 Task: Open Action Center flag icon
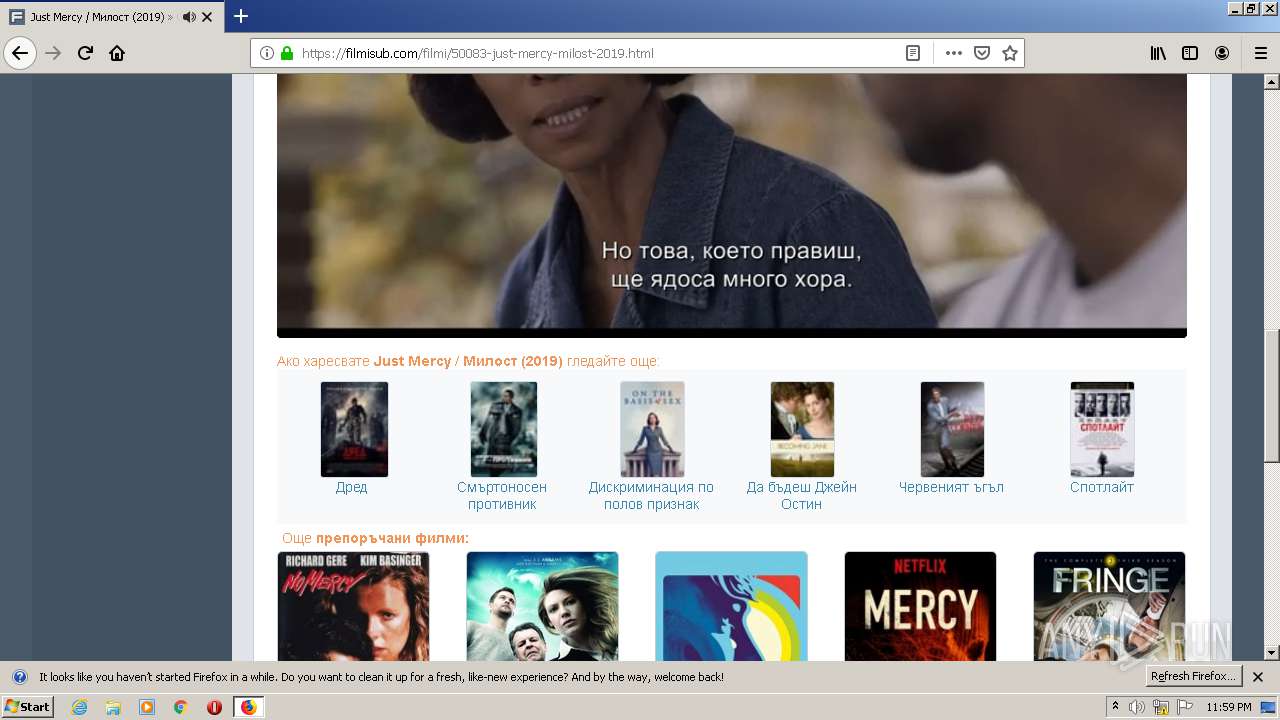coord(1185,707)
